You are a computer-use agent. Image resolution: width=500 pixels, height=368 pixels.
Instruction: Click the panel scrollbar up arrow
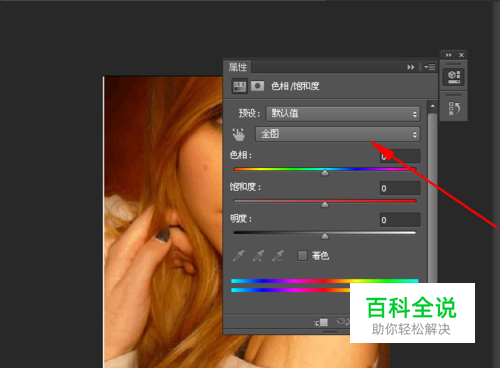[432, 106]
